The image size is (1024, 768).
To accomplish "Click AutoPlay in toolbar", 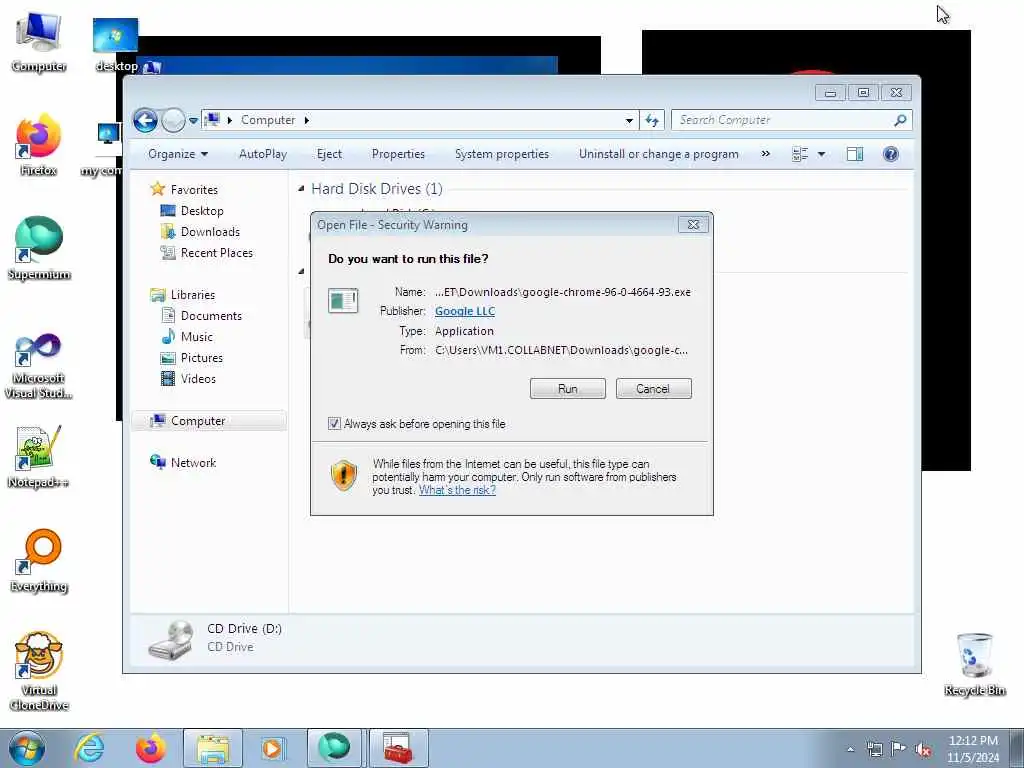I will (263, 154).
